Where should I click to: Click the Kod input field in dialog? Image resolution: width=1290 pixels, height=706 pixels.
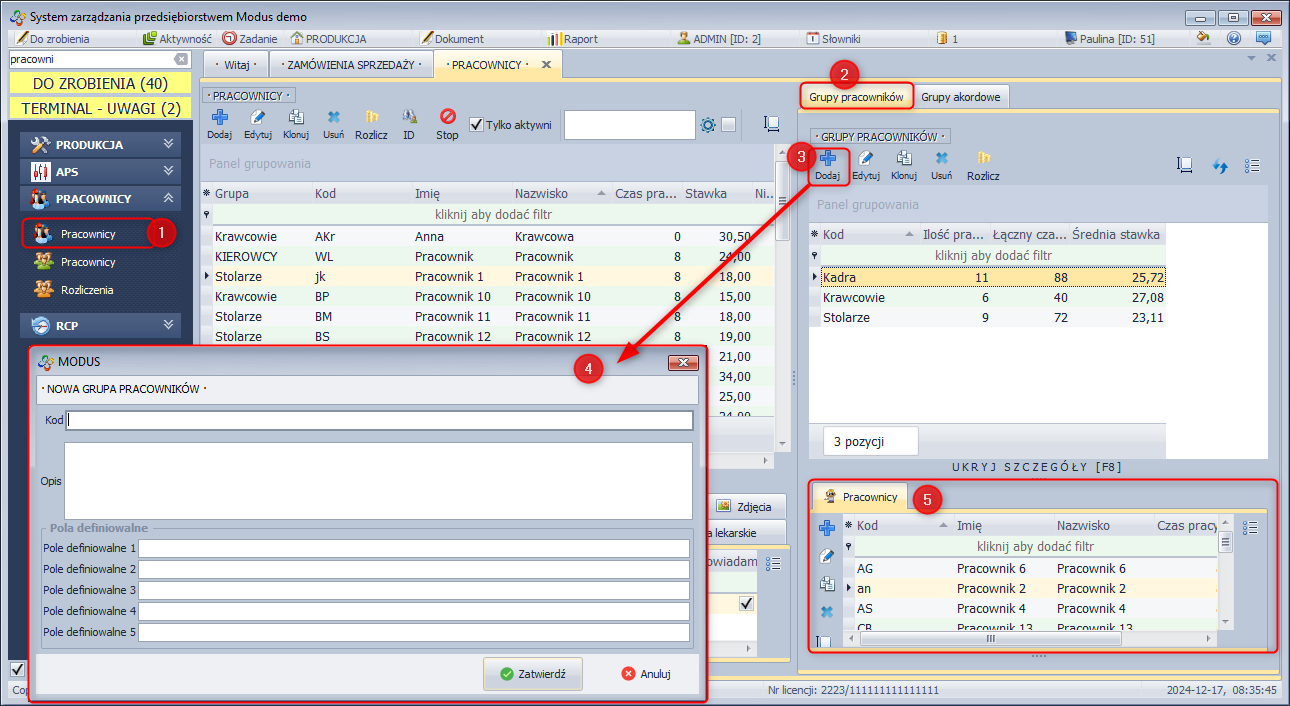click(380, 420)
